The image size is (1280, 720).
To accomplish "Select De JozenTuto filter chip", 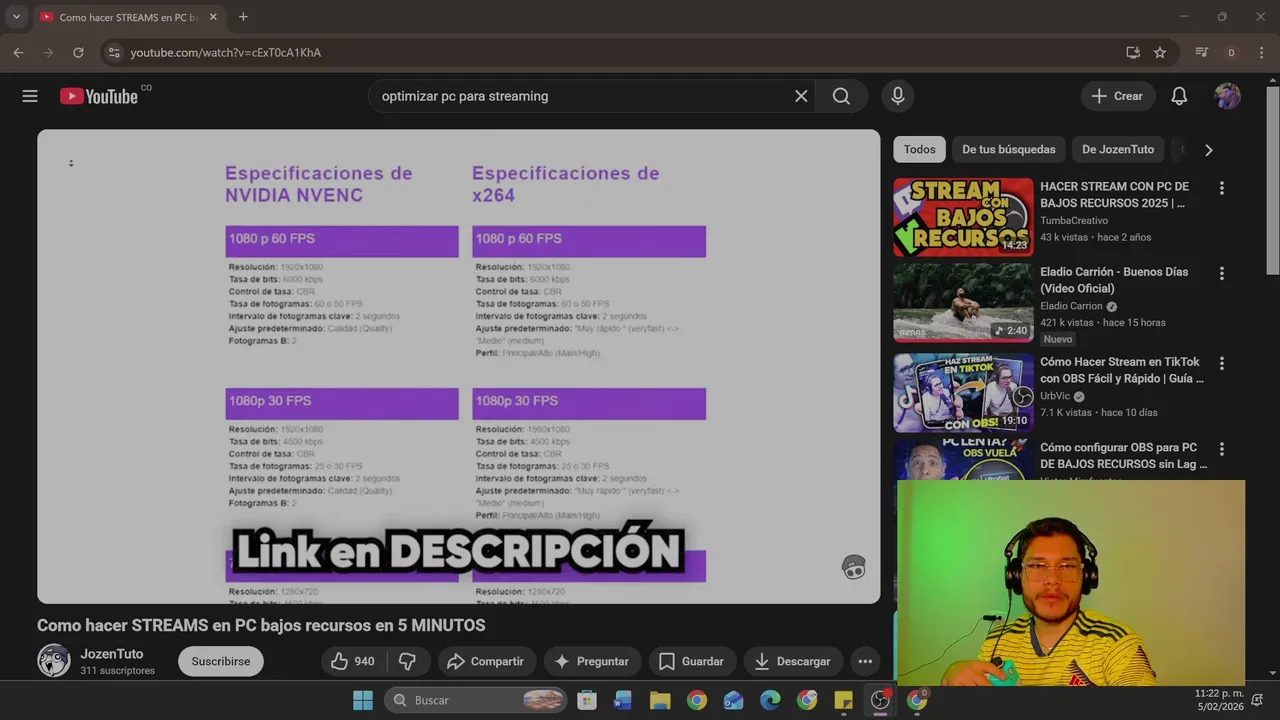I will (1118, 149).
